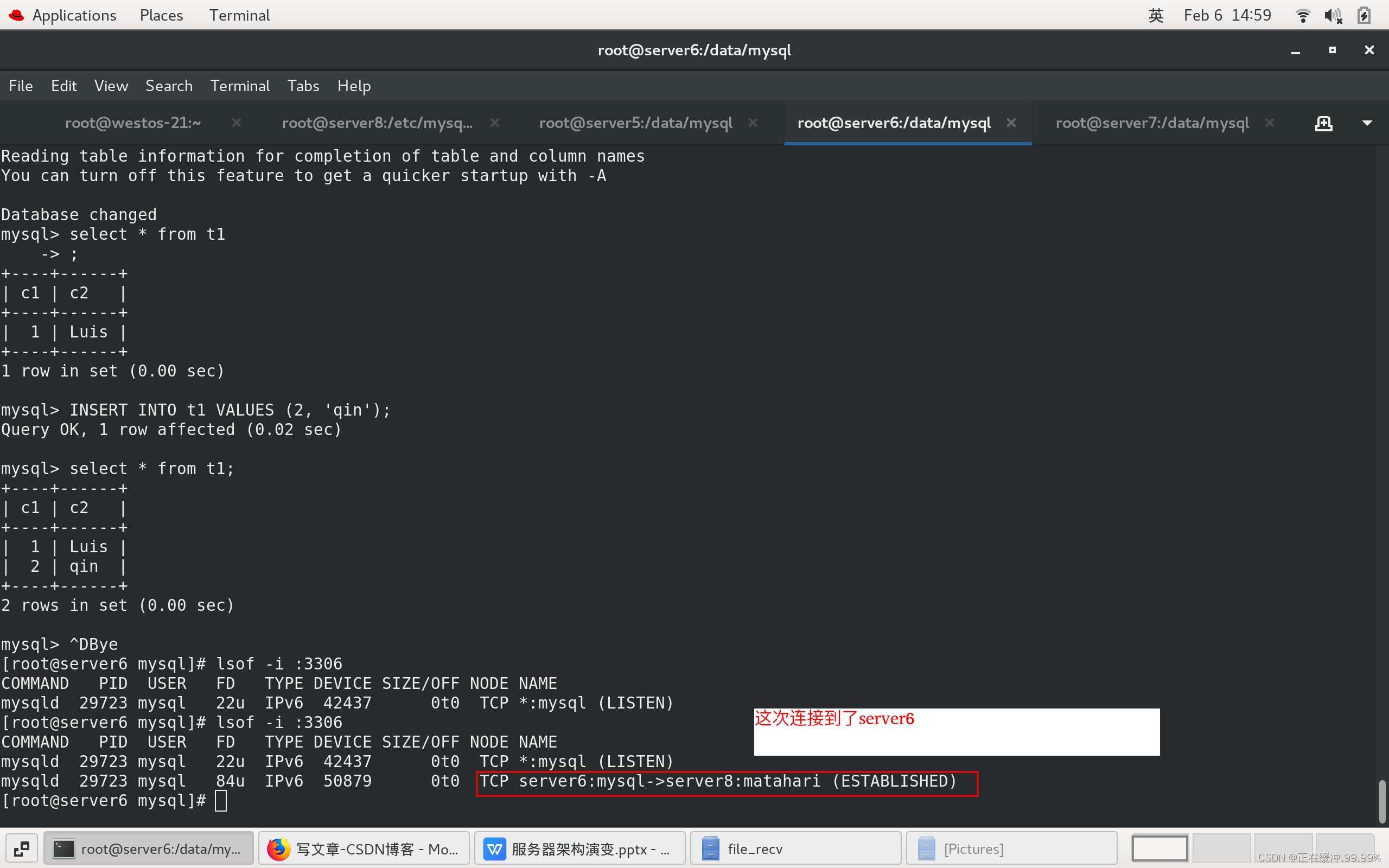Open Firefox CSDN blog taskbar item
Screen dimensions: 1389x868
[x=364, y=848]
